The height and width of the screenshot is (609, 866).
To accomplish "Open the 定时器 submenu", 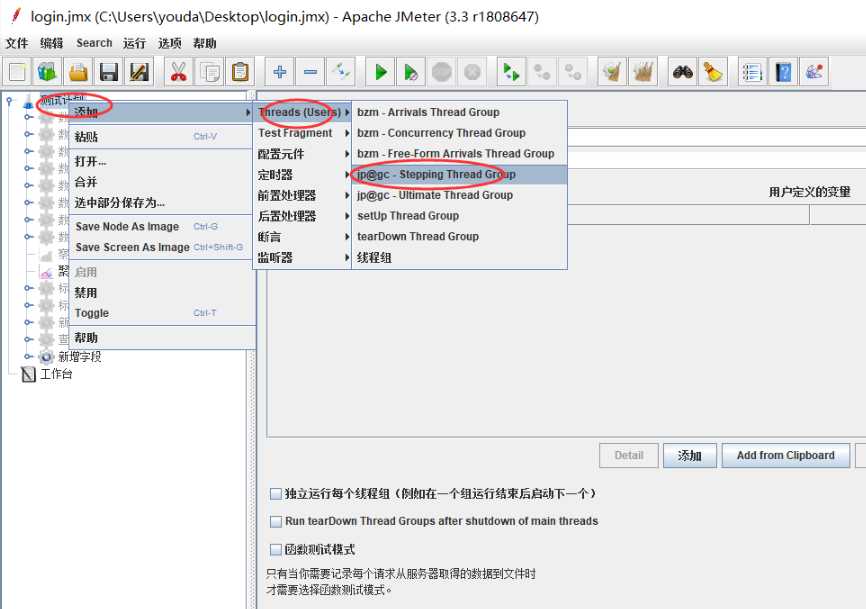I will pos(303,175).
